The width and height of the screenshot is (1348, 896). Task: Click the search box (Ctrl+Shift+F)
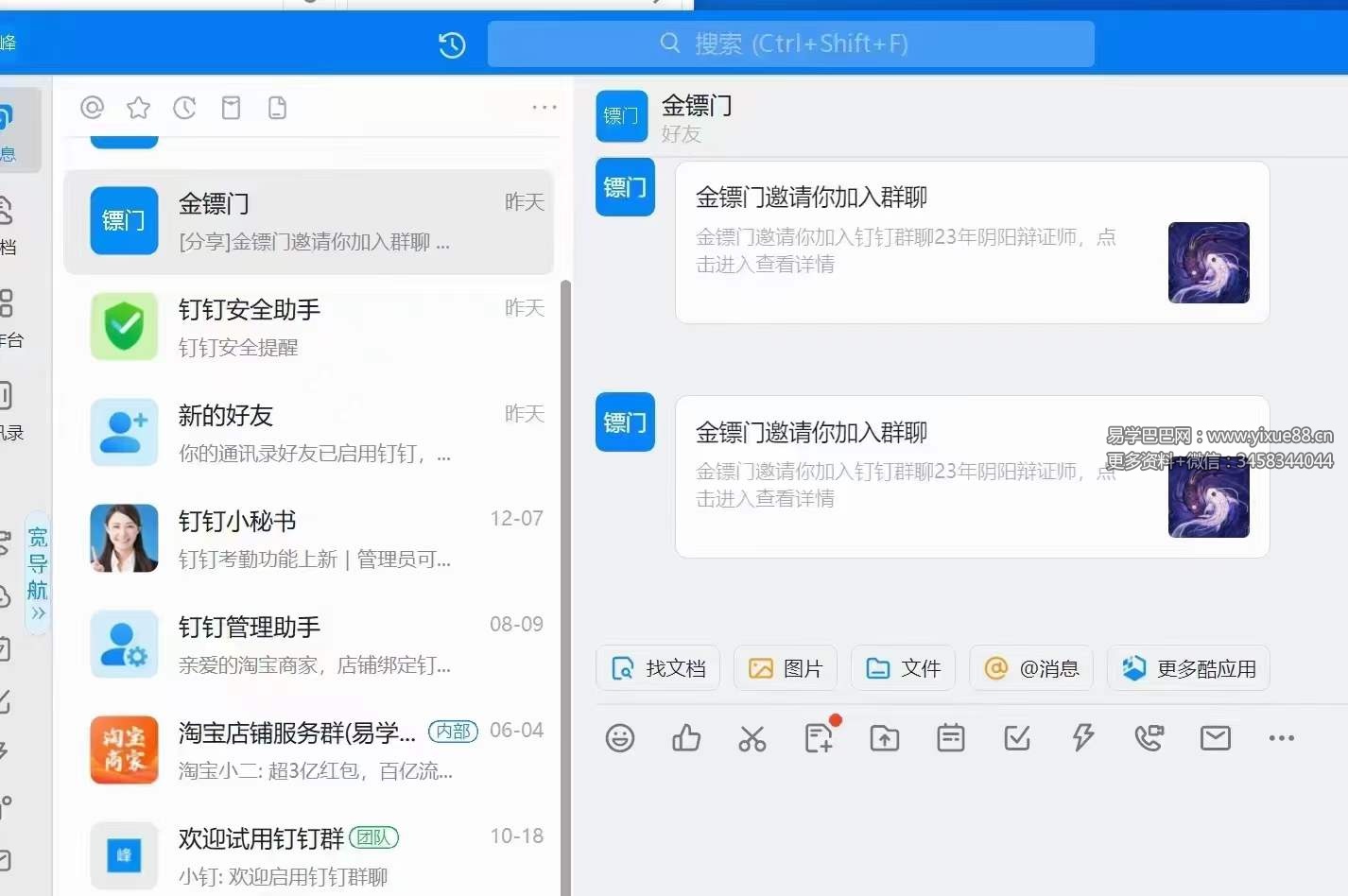tap(790, 43)
